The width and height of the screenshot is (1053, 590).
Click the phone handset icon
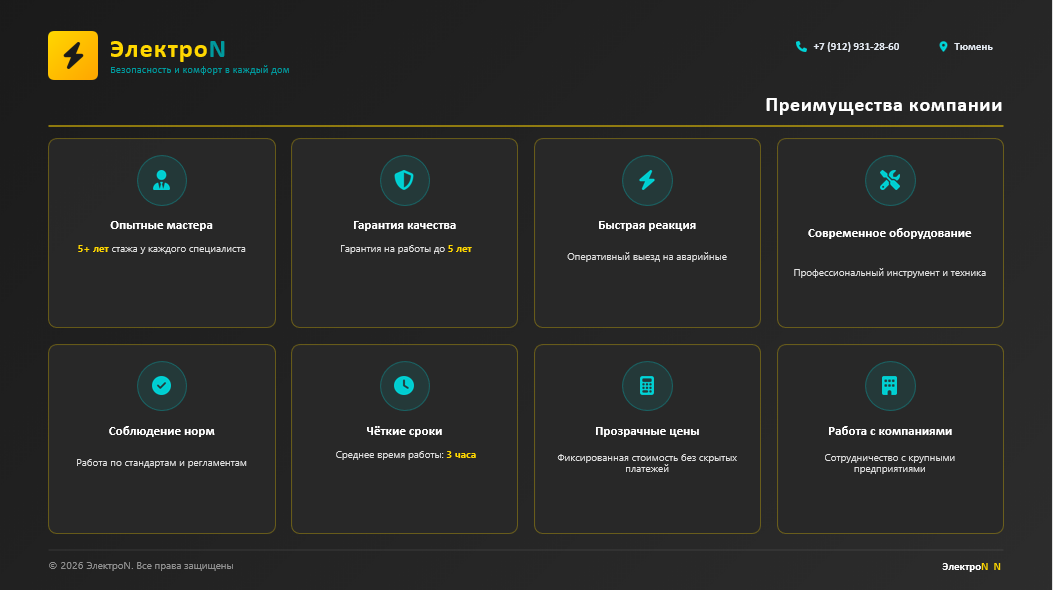(801, 46)
